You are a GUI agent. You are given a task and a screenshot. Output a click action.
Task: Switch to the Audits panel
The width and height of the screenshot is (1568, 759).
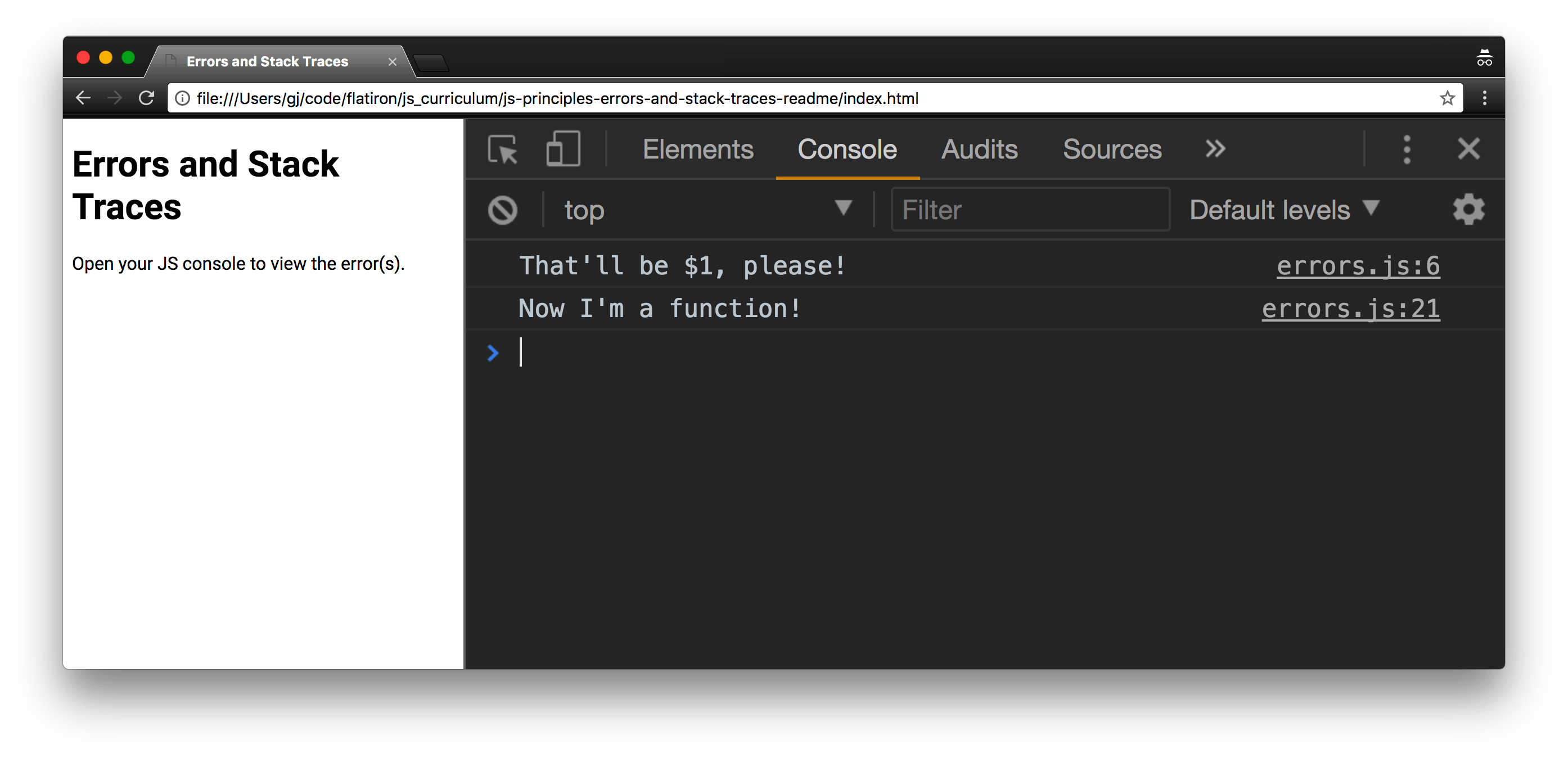coord(979,148)
